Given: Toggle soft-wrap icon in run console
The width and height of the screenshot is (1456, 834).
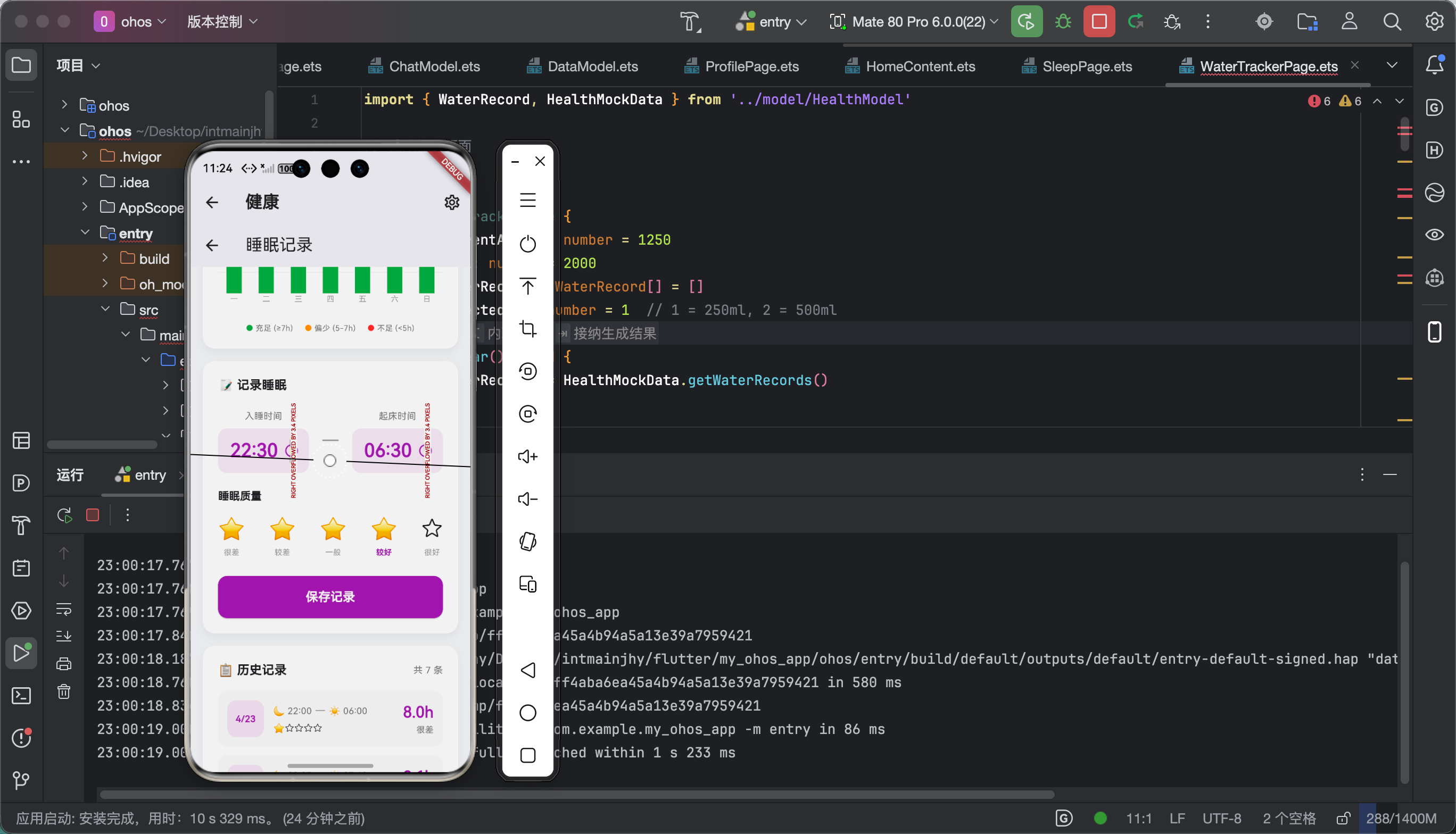Looking at the screenshot, I should [x=64, y=608].
